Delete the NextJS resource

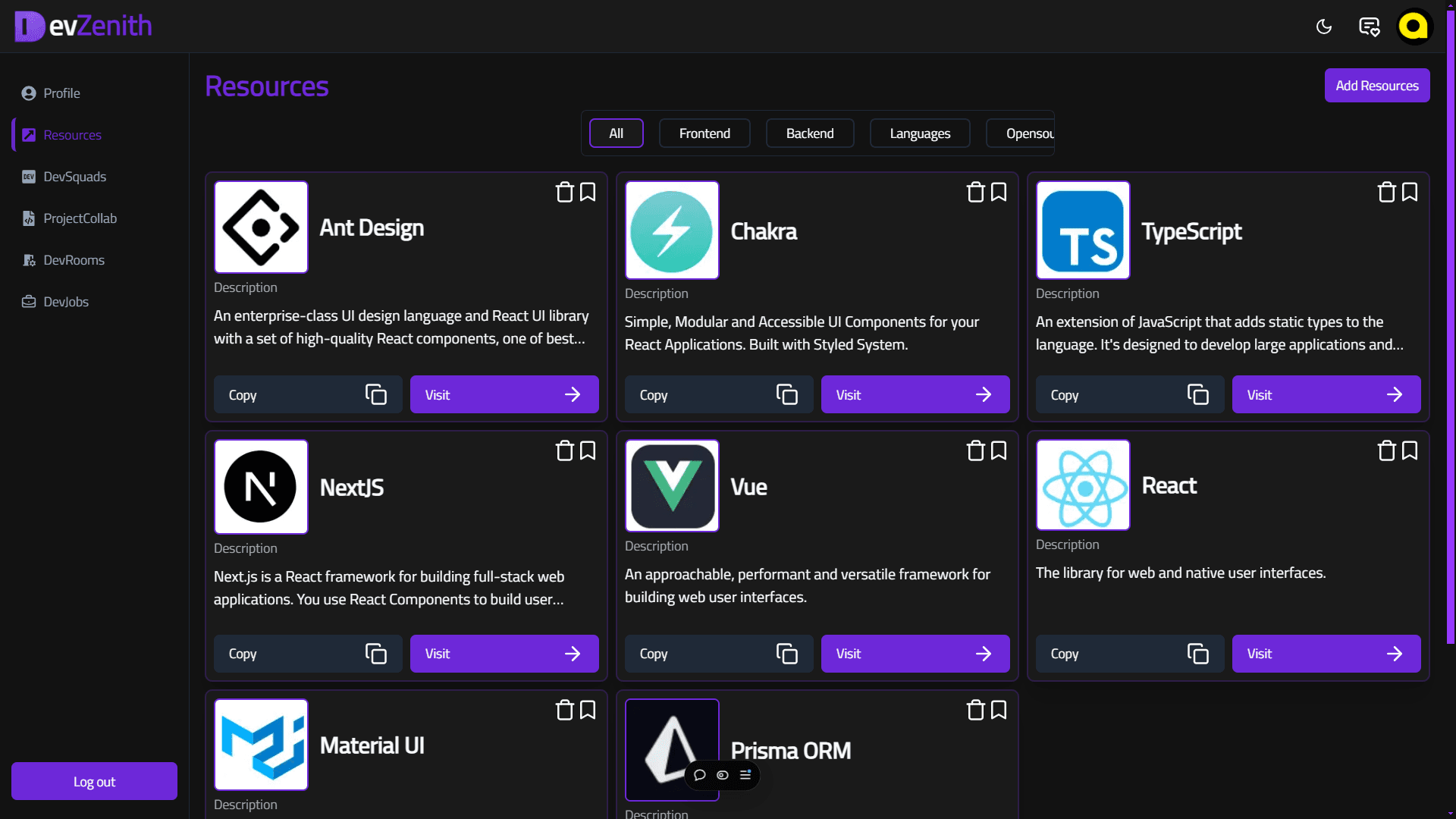click(564, 450)
